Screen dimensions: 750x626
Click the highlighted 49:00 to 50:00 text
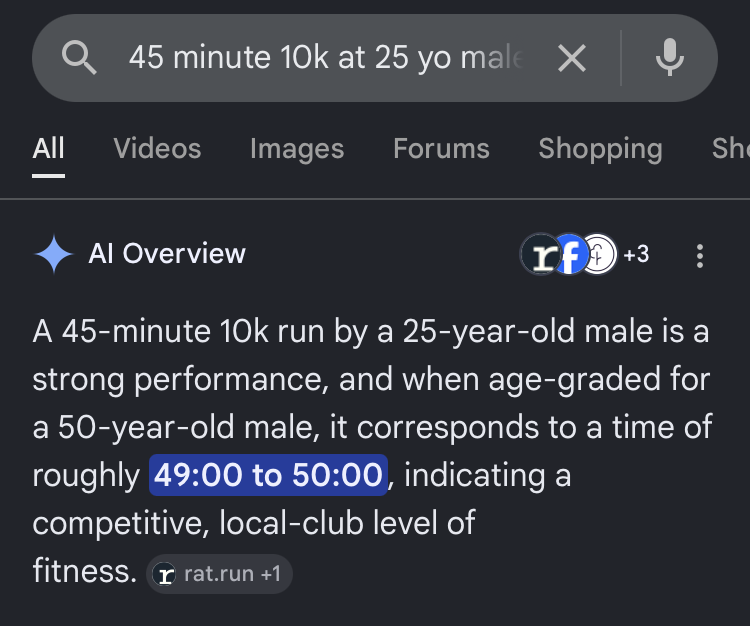point(268,475)
